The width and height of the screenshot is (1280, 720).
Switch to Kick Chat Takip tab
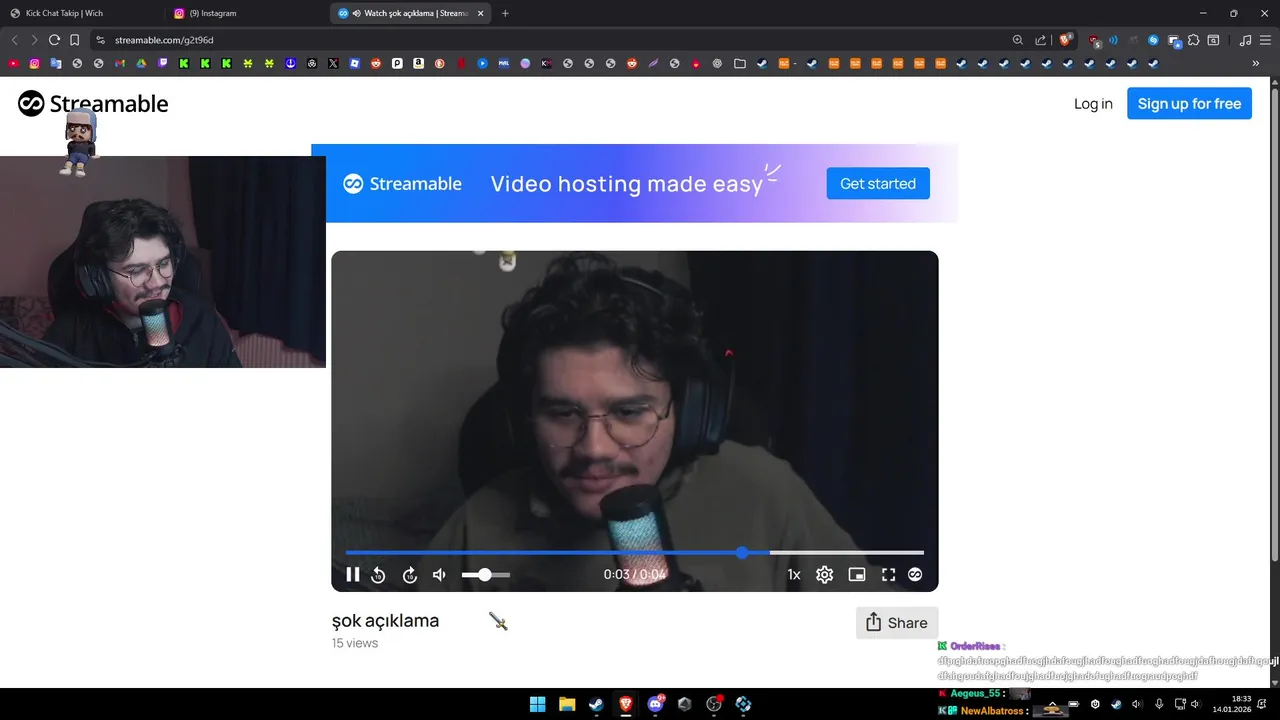[x=80, y=13]
